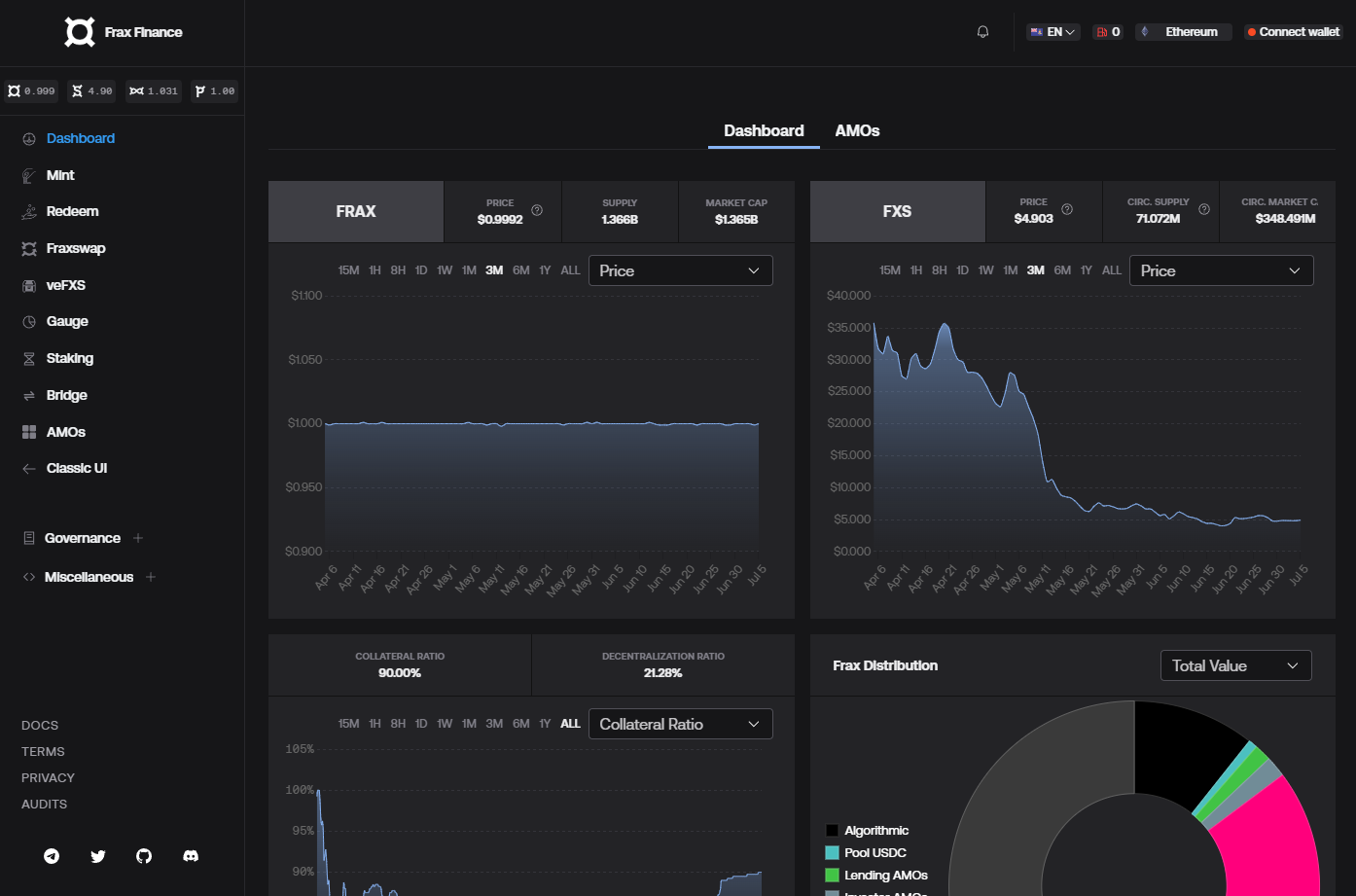The width and height of the screenshot is (1356, 896).
Task: Open the Twitter social link
Action: pyautogui.click(x=98, y=856)
